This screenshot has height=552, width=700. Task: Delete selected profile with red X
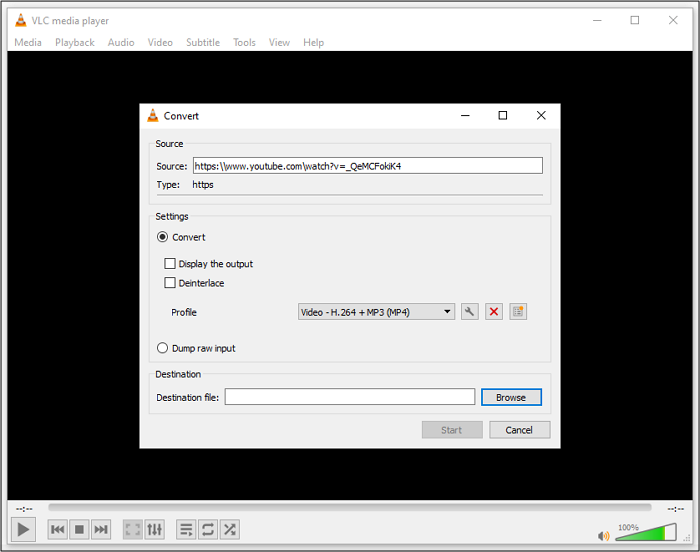pos(493,312)
